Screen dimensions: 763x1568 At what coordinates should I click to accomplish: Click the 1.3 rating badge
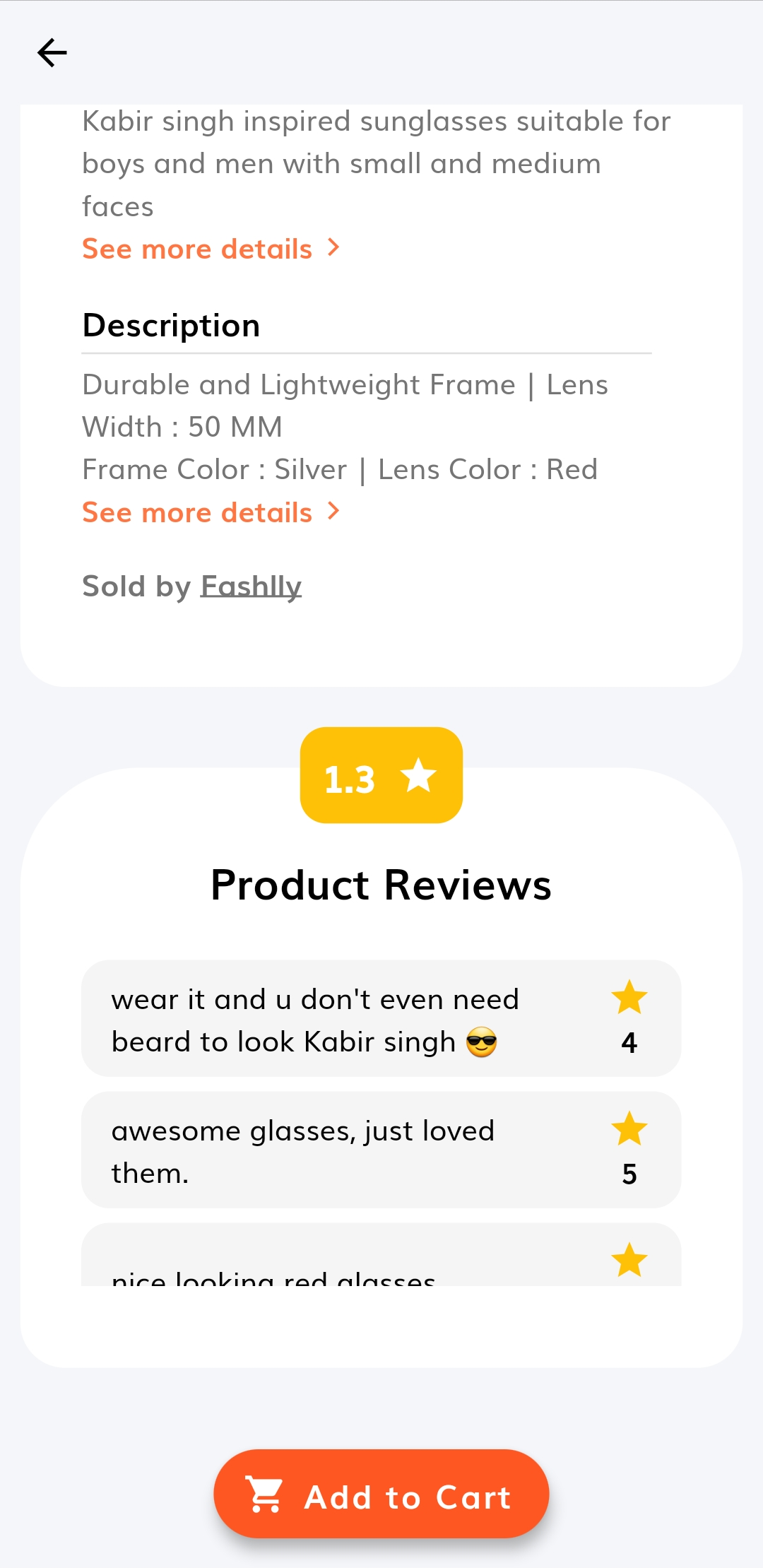[381, 775]
